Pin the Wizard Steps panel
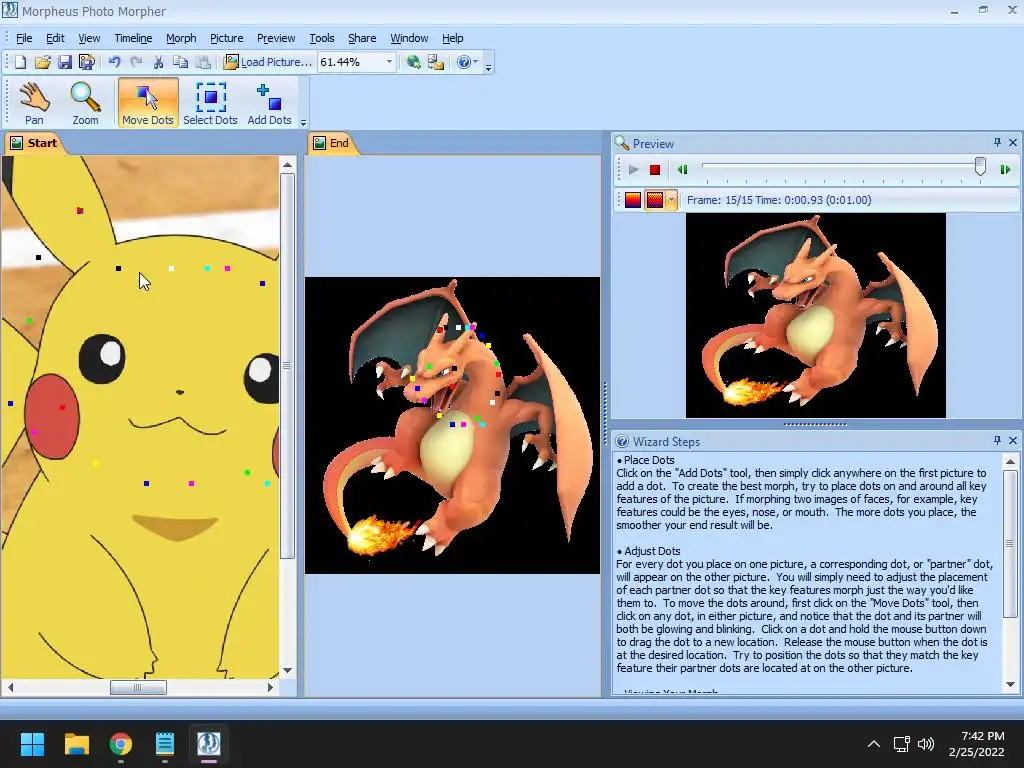 pos(997,441)
